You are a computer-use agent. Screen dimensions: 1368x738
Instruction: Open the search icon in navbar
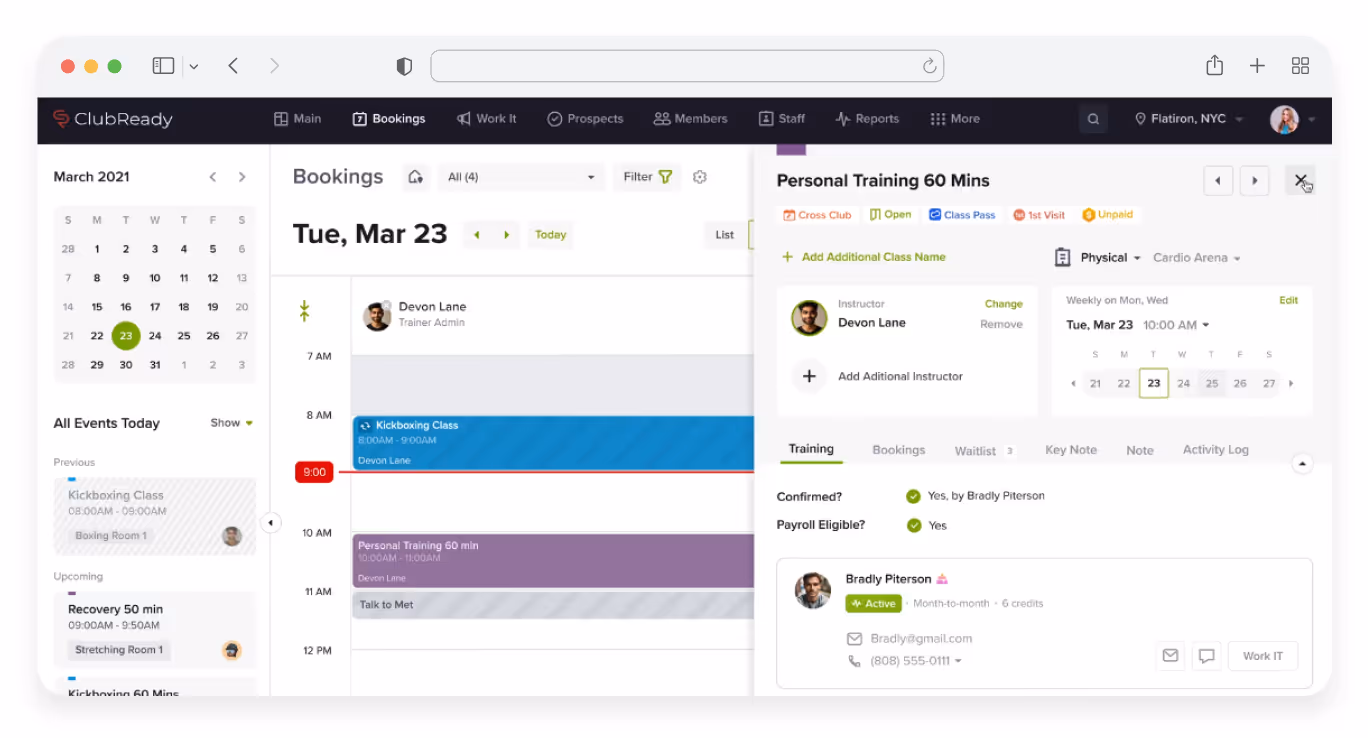coord(1093,119)
